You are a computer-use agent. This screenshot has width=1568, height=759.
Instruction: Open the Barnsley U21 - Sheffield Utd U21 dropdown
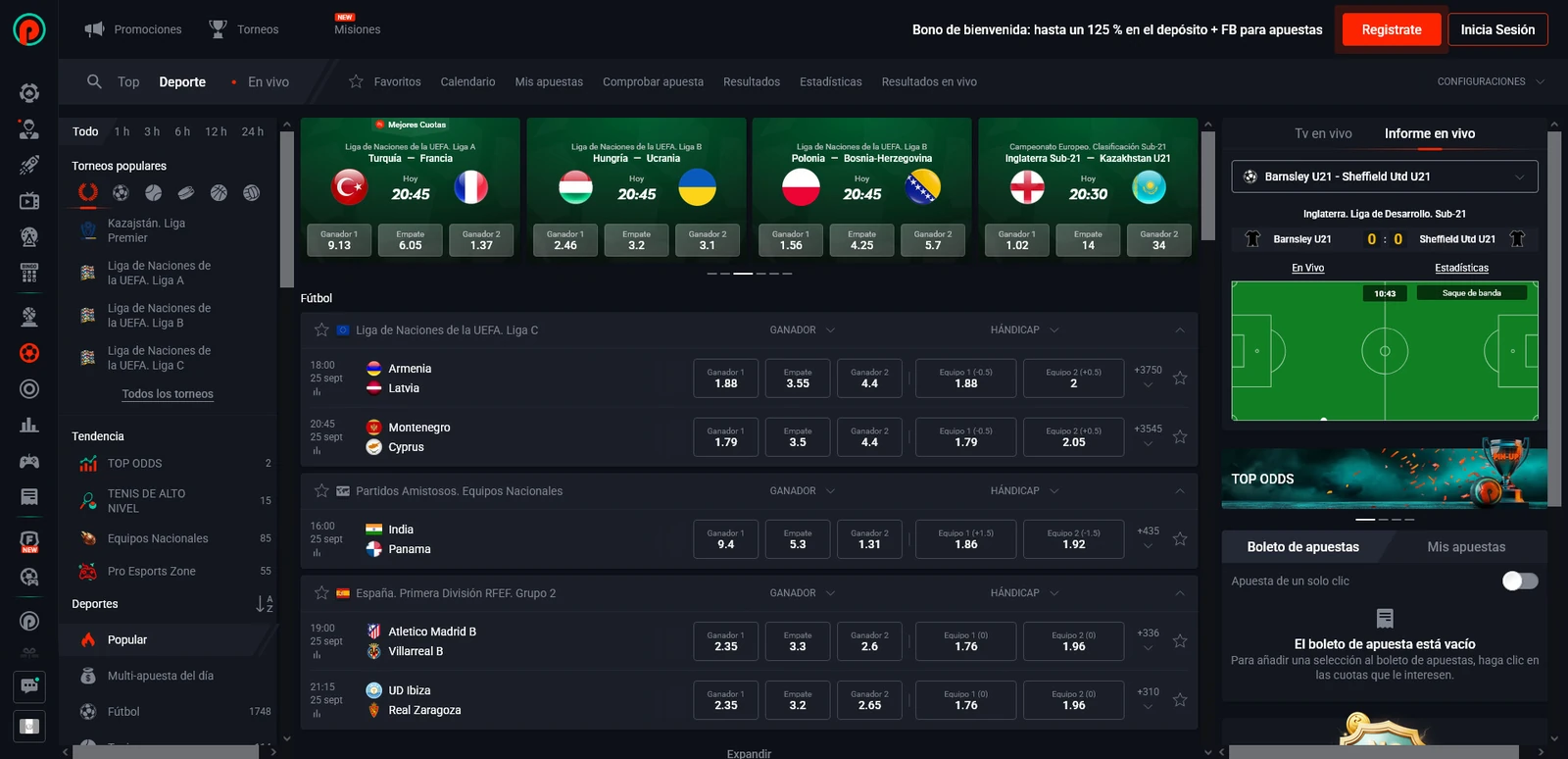[1385, 177]
